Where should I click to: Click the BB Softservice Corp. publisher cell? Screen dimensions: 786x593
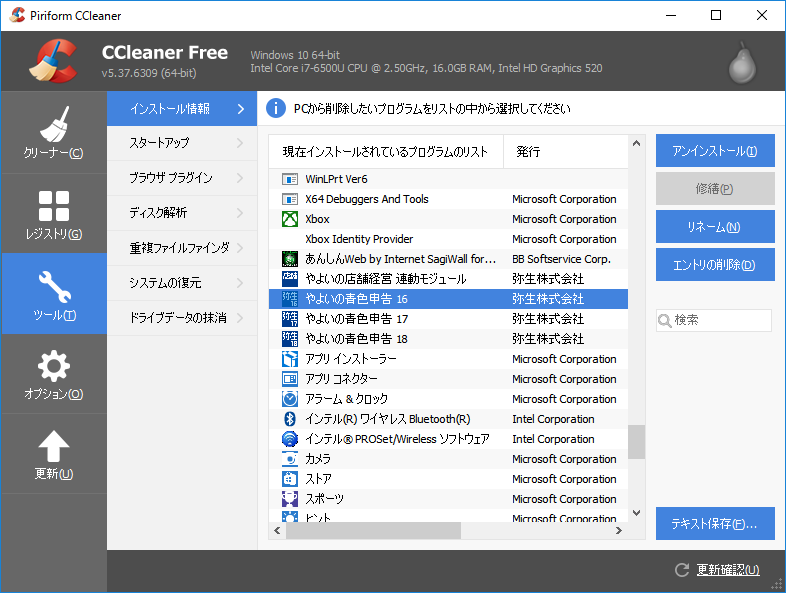561,259
